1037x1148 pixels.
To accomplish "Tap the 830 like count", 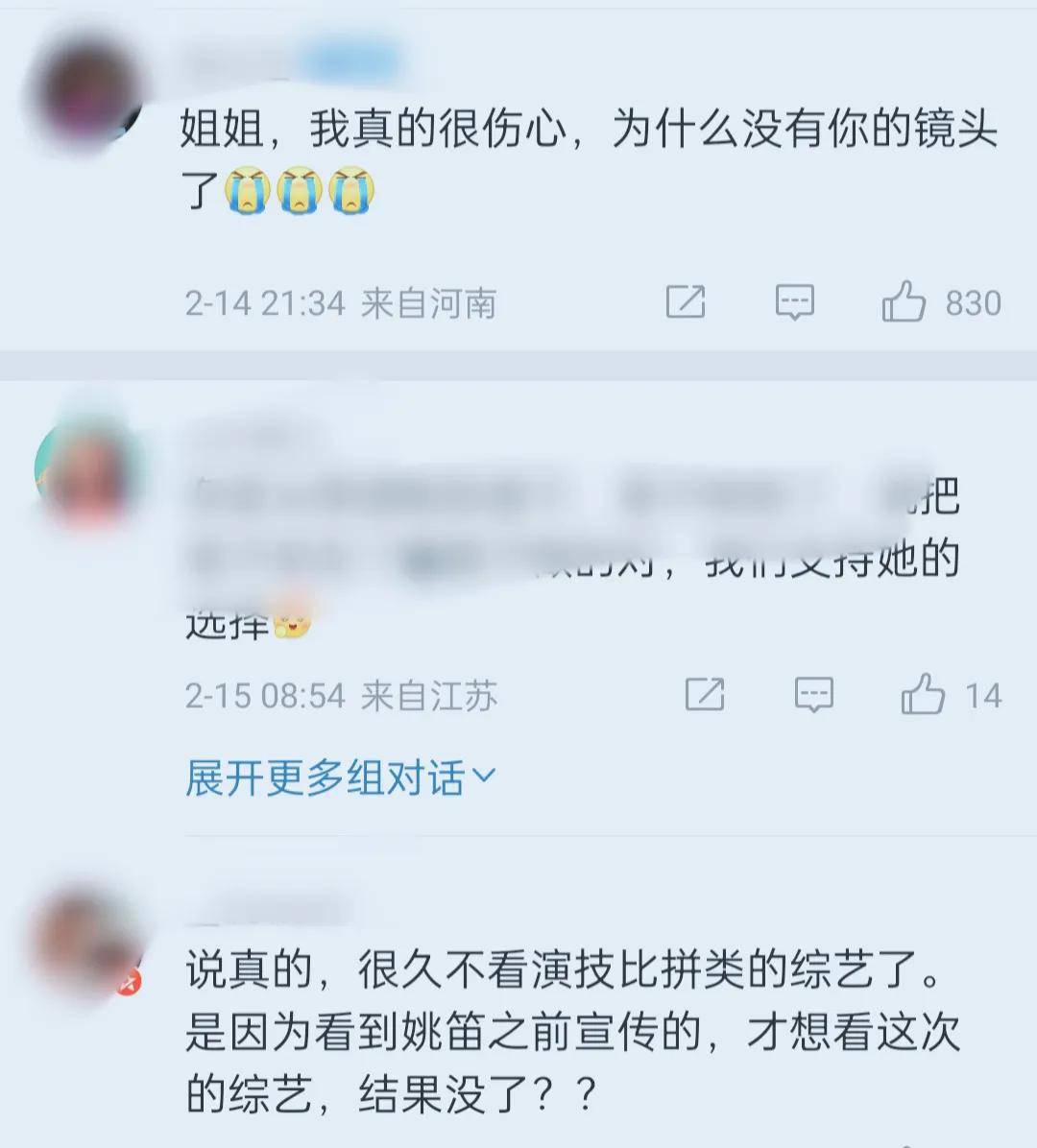I will coord(973,303).
